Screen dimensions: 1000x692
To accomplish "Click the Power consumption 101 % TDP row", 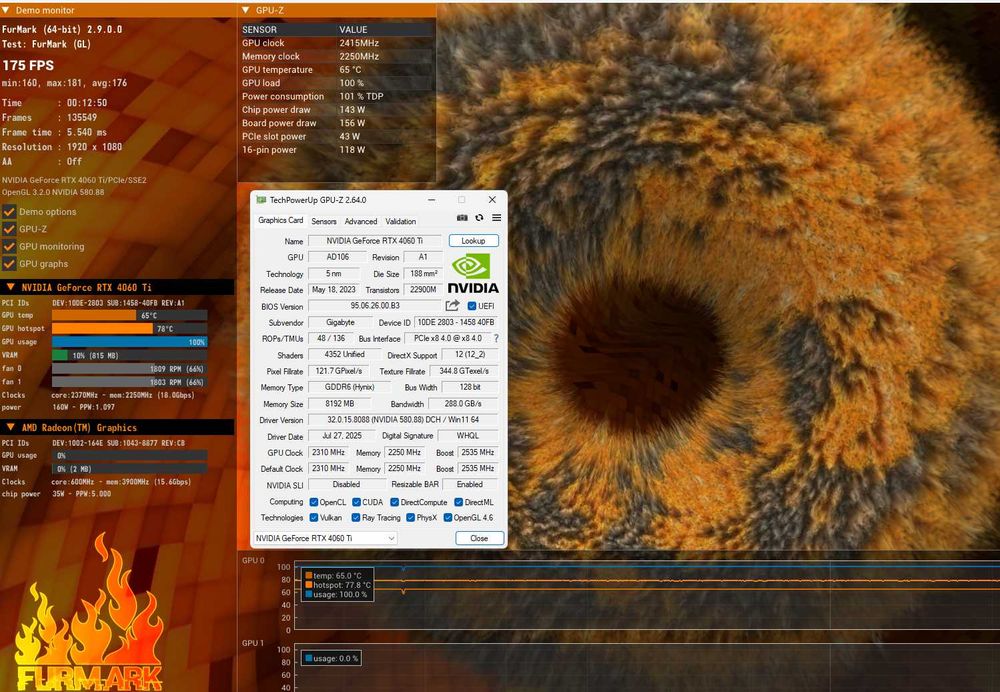I will point(337,96).
